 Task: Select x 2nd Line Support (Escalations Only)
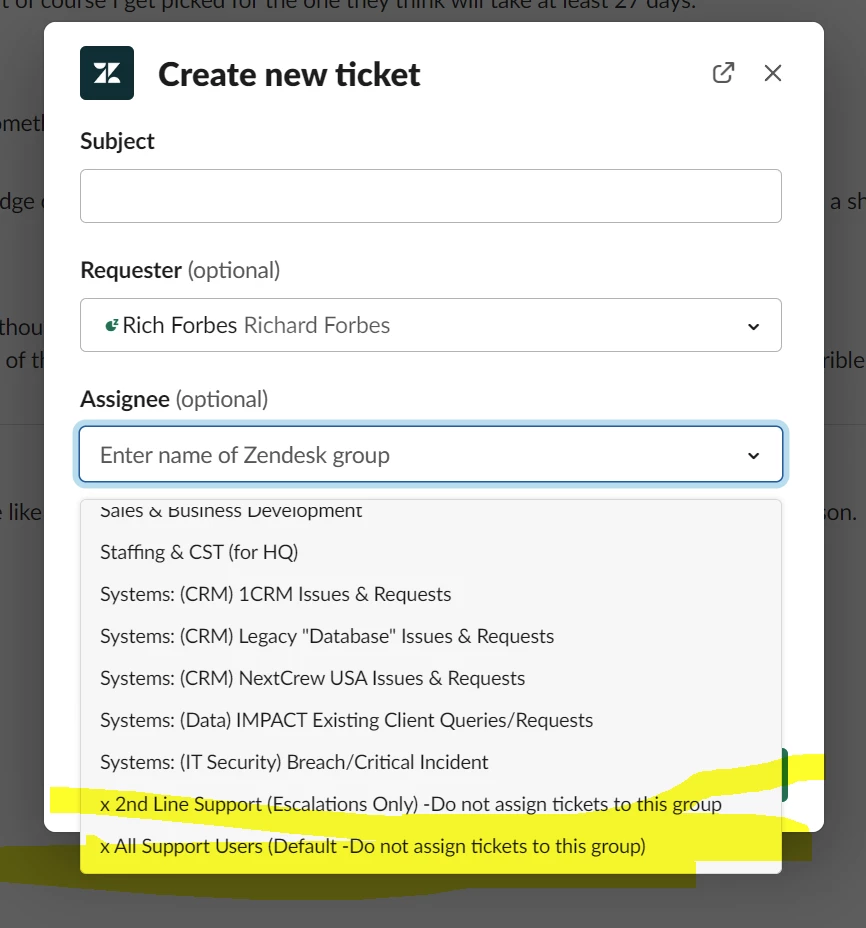coord(431,804)
